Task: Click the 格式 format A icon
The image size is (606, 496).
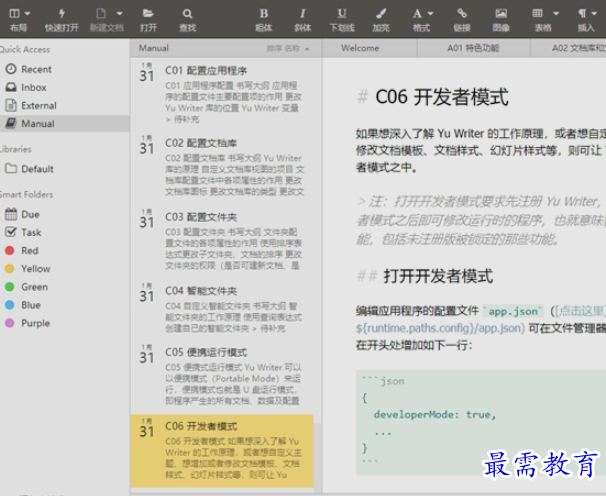Action: (x=417, y=14)
